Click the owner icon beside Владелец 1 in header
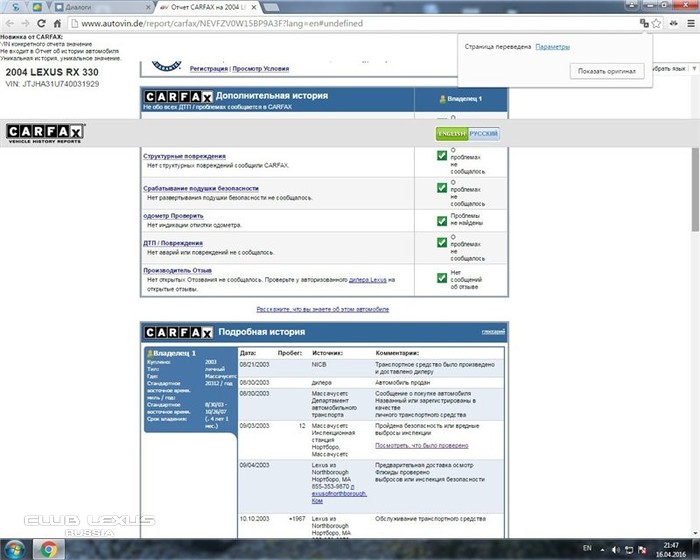The image size is (700, 560). coord(442,99)
